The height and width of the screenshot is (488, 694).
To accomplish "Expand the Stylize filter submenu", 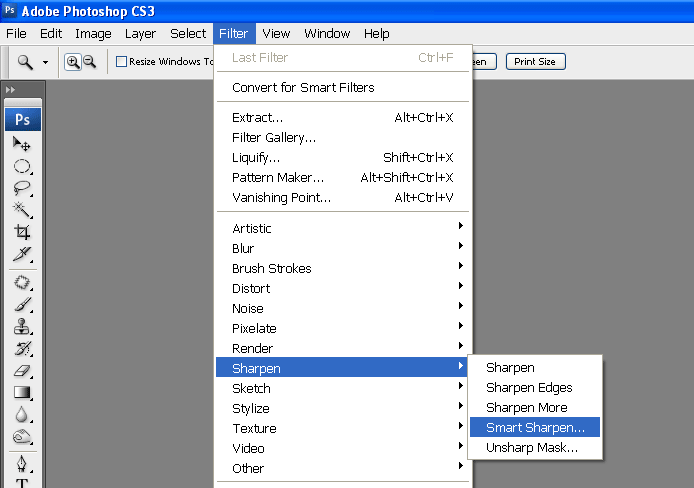I will pos(342,408).
